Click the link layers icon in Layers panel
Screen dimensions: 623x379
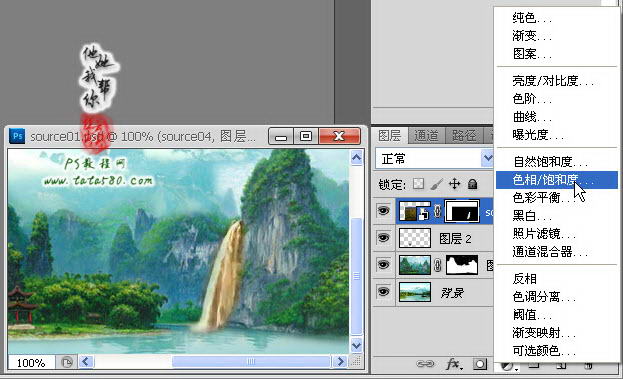point(426,364)
